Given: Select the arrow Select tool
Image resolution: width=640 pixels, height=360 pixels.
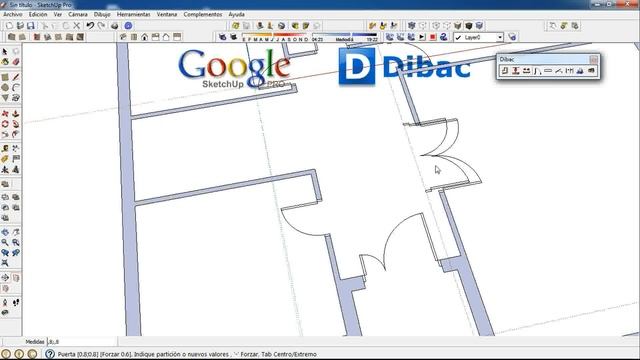Looking at the screenshot, I should pos(5,52).
